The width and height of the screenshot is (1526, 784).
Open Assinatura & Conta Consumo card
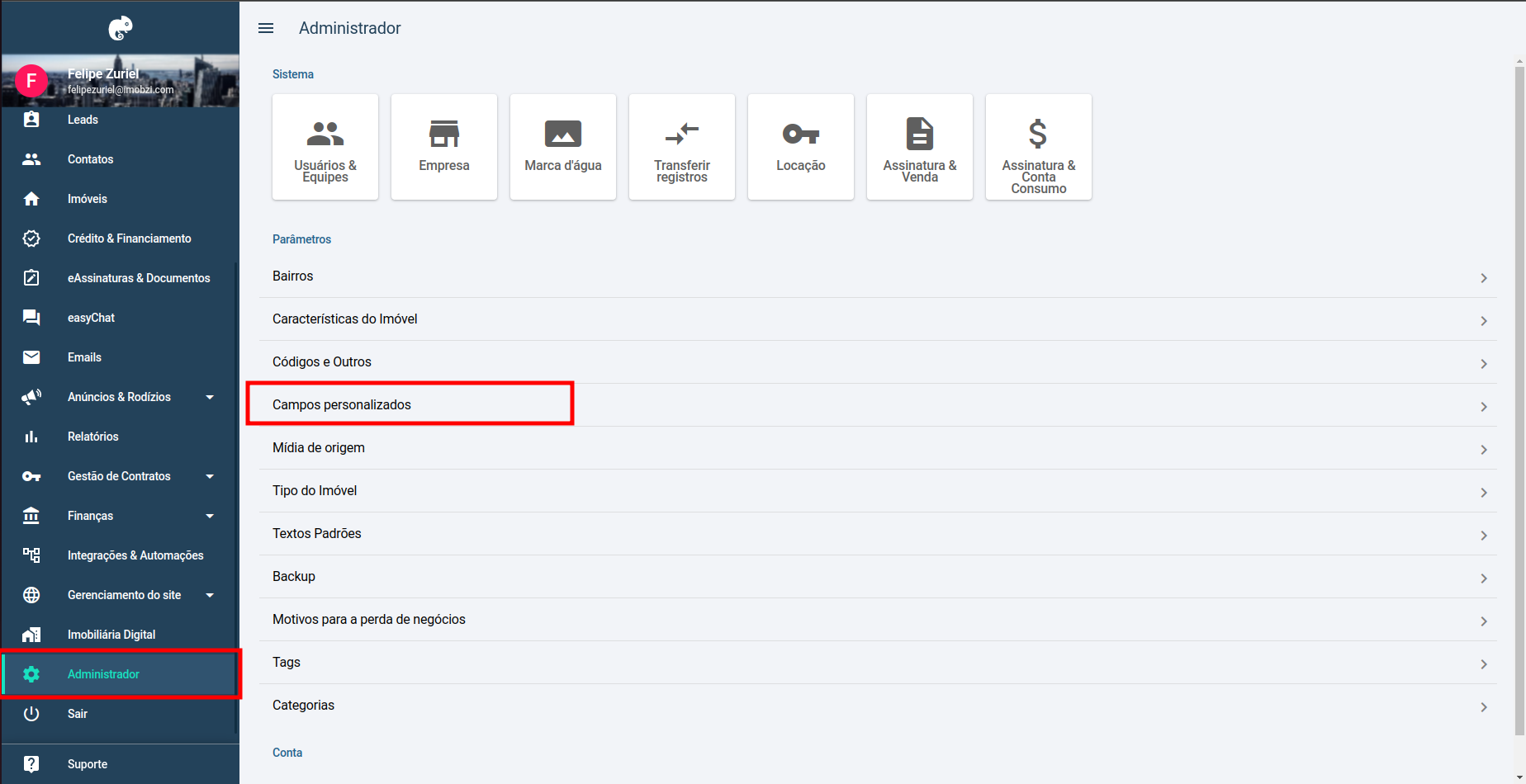(x=1039, y=147)
